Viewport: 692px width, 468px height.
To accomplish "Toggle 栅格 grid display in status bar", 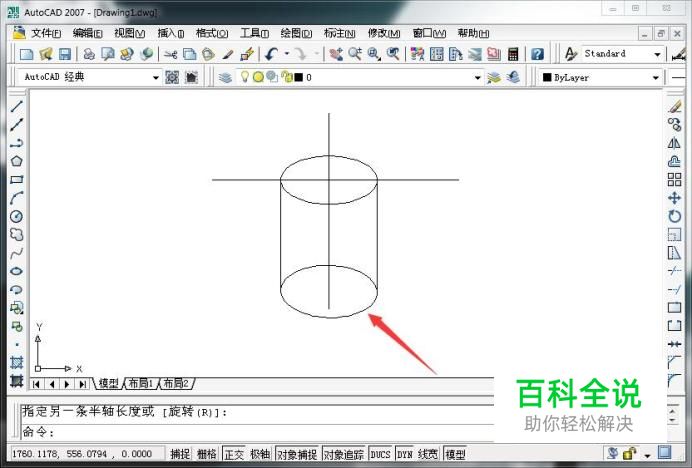I will coord(207,454).
